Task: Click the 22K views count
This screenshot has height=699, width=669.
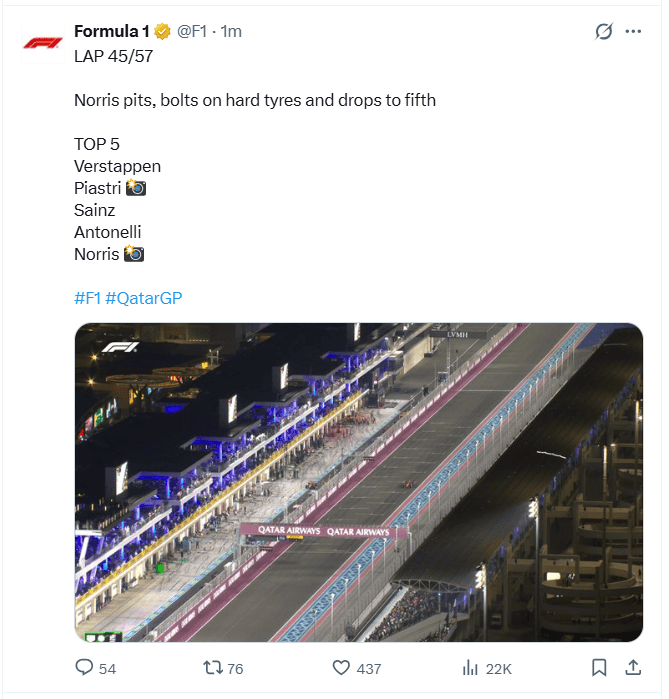Action: pyautogui.click(x=498, y=668)
